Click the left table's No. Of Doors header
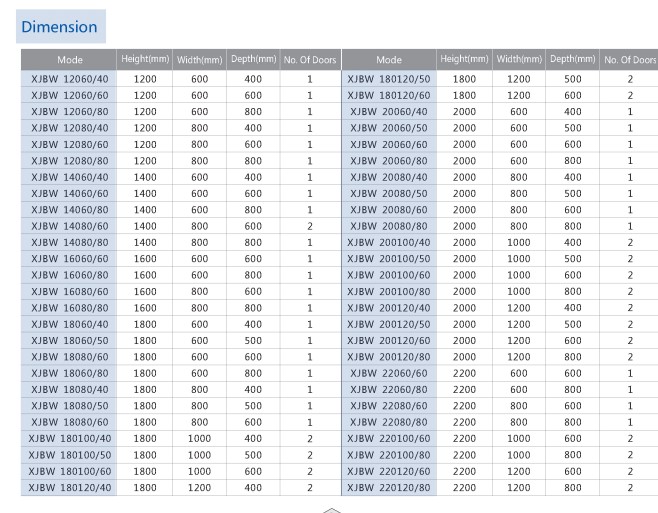This screenshot has height=513, width=658. pos(309,60)
